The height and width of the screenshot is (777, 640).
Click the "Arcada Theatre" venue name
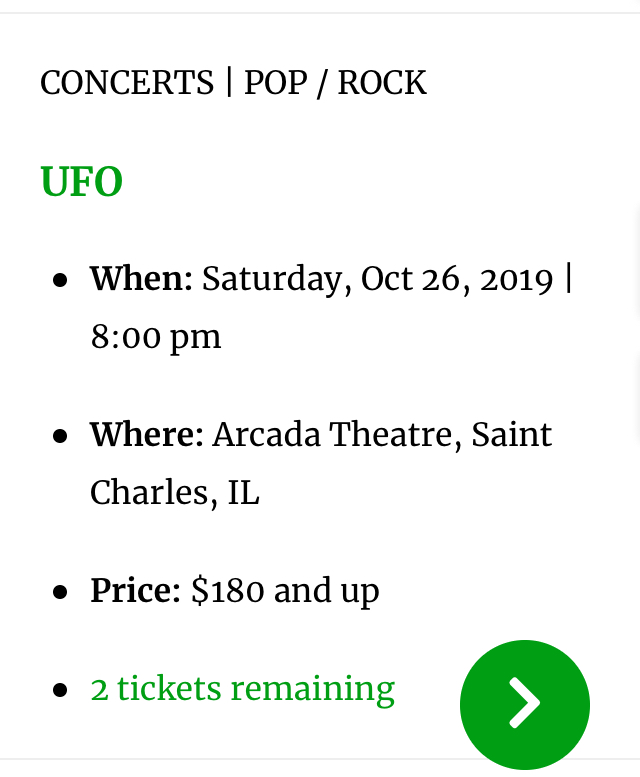(x=336, y=435)
